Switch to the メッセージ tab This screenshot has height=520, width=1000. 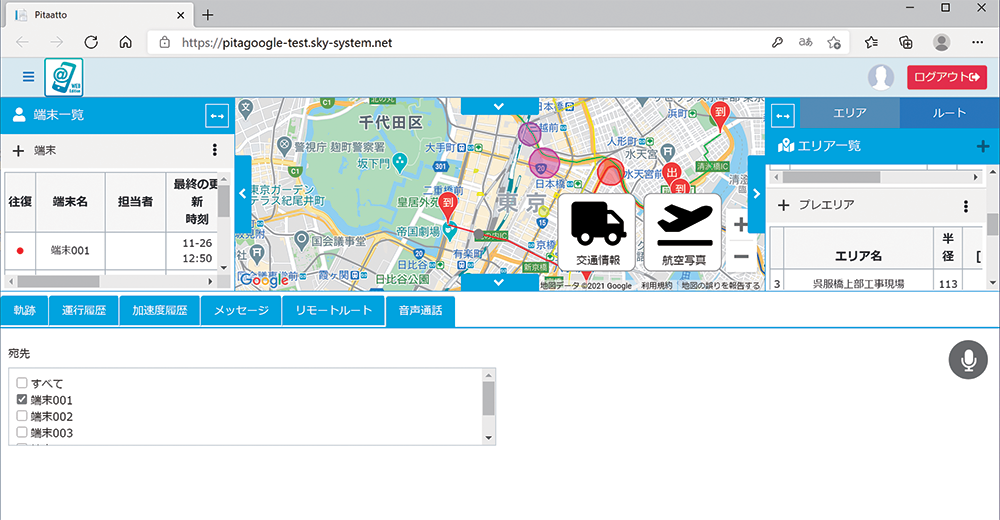241,311
